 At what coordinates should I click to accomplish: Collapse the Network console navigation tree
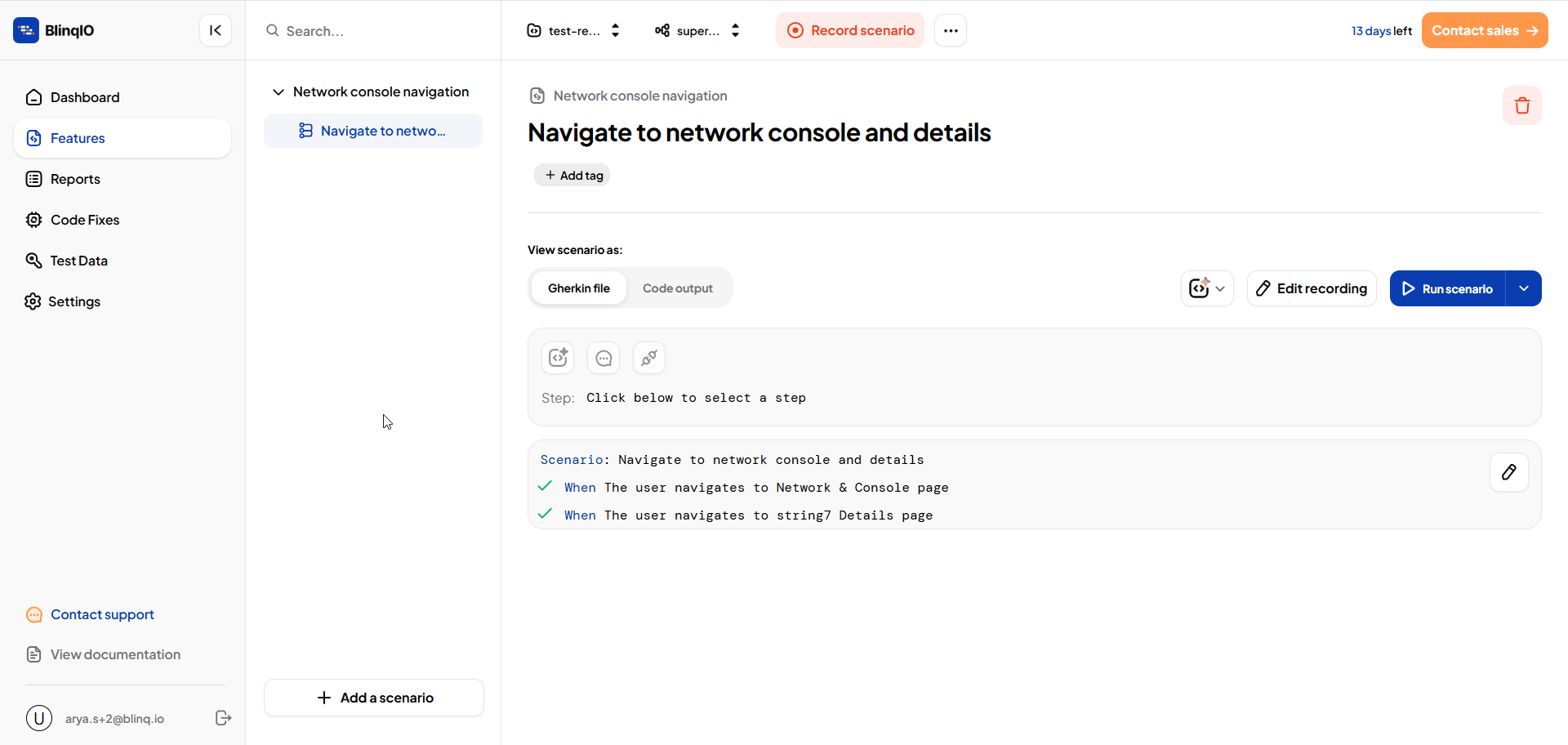(x=278, y=91)
